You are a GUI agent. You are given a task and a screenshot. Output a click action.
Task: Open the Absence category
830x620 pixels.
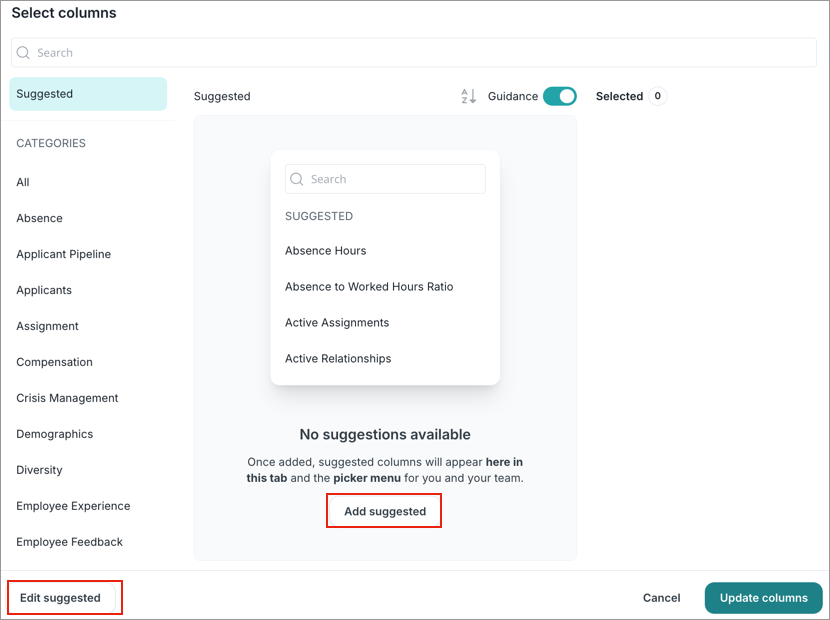point(39,218)
